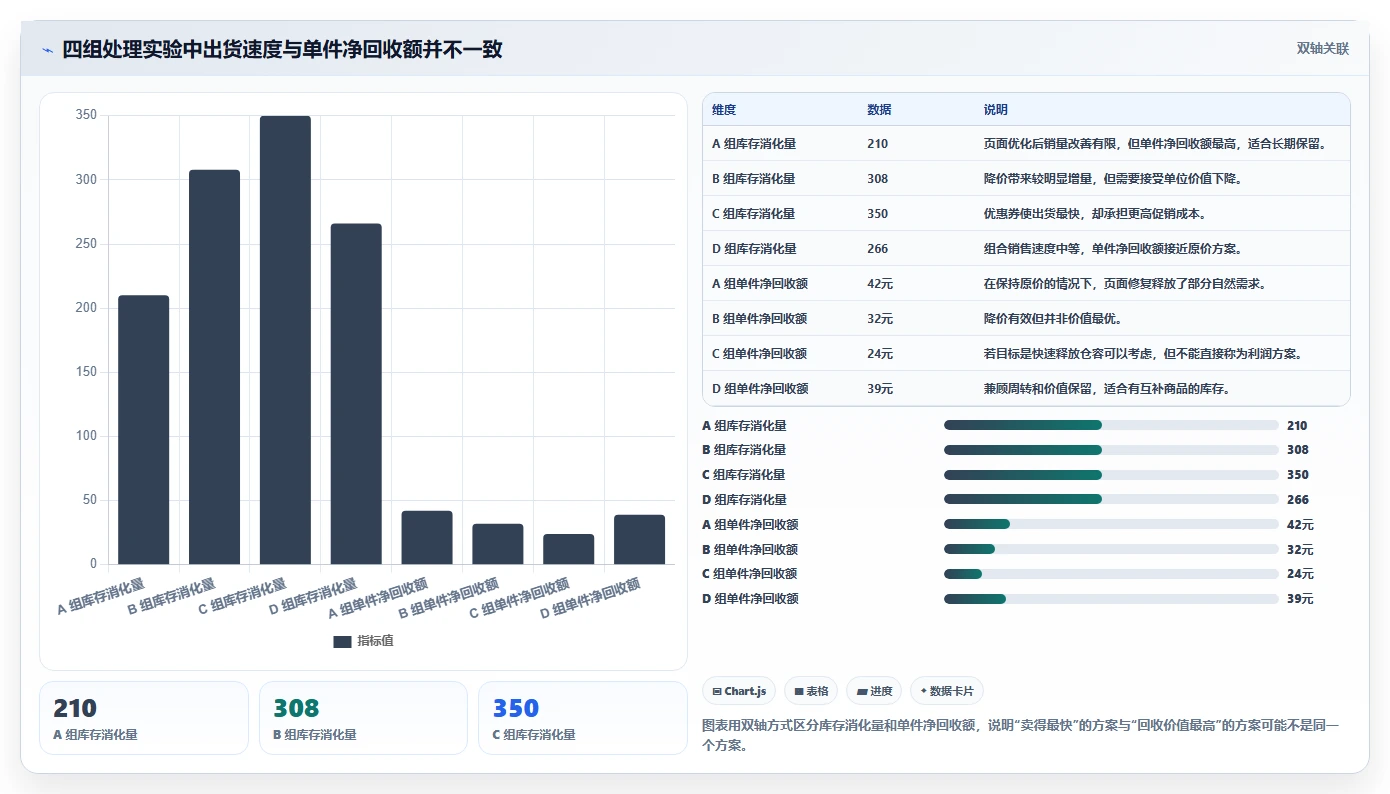Click progress bar for D 组单件净回收额

(x=1111, y=599)
